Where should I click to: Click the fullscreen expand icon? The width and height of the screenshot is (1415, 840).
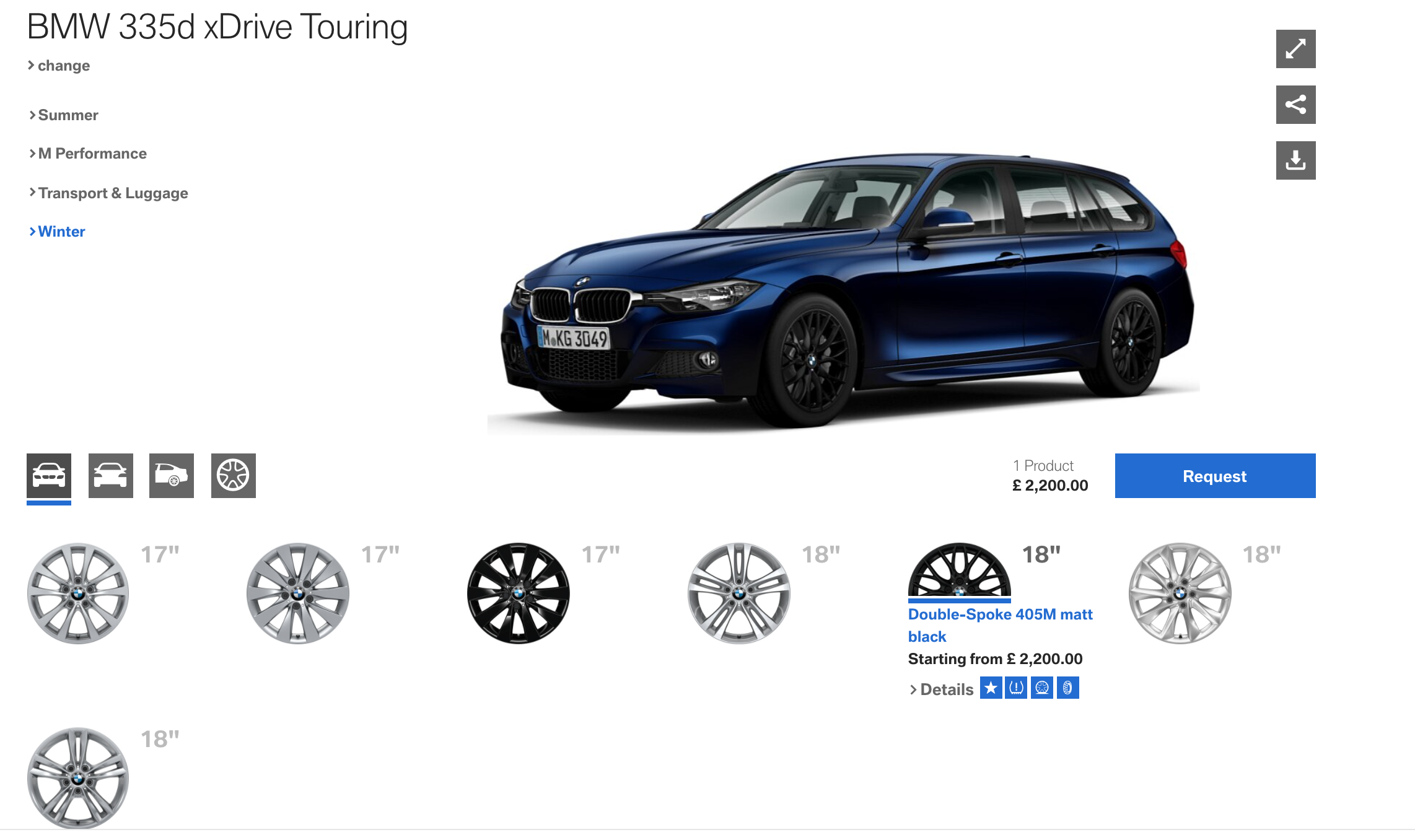click(x=1295, y=49)
